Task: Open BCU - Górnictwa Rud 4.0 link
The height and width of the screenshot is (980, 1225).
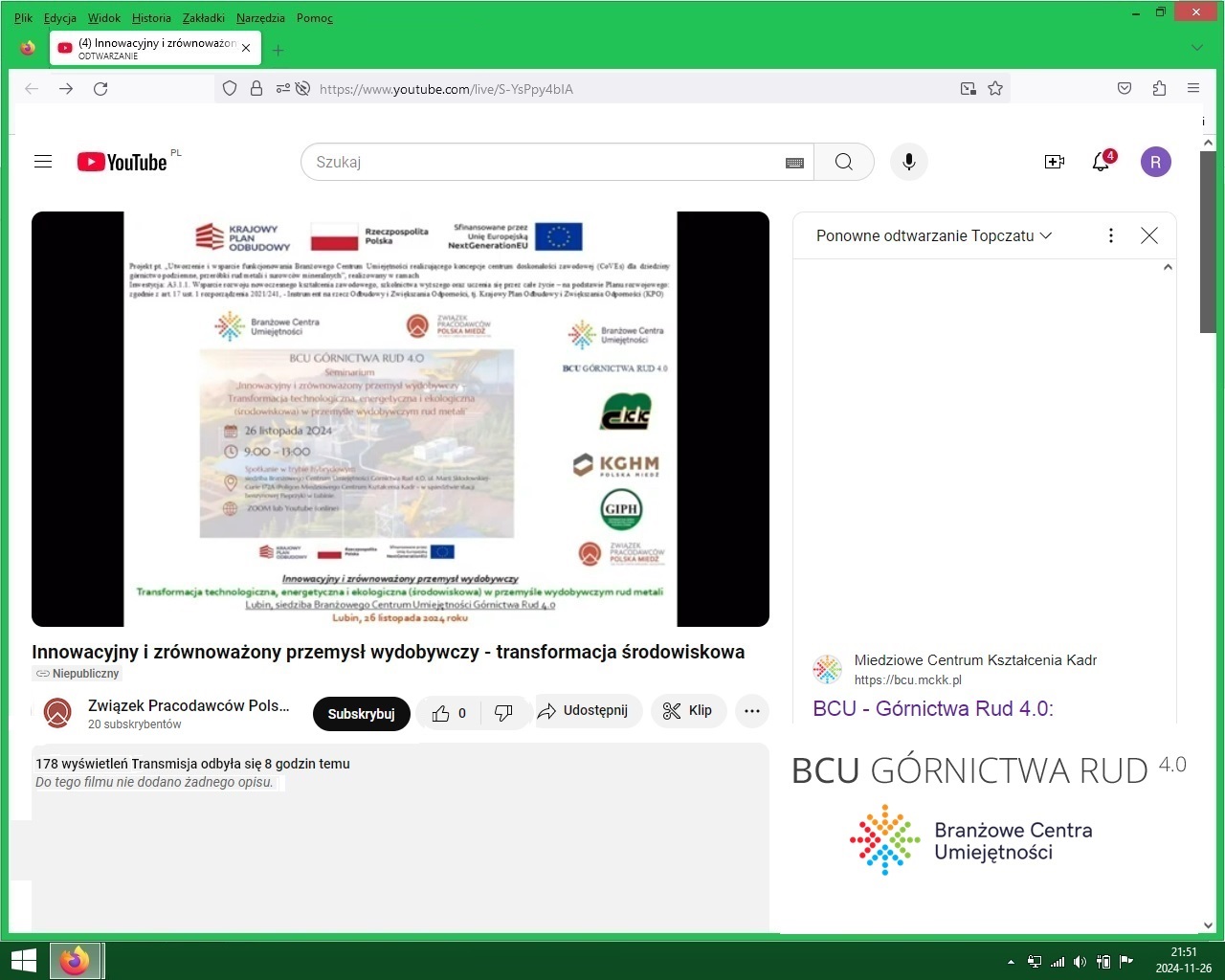Action: click(933, 709)
